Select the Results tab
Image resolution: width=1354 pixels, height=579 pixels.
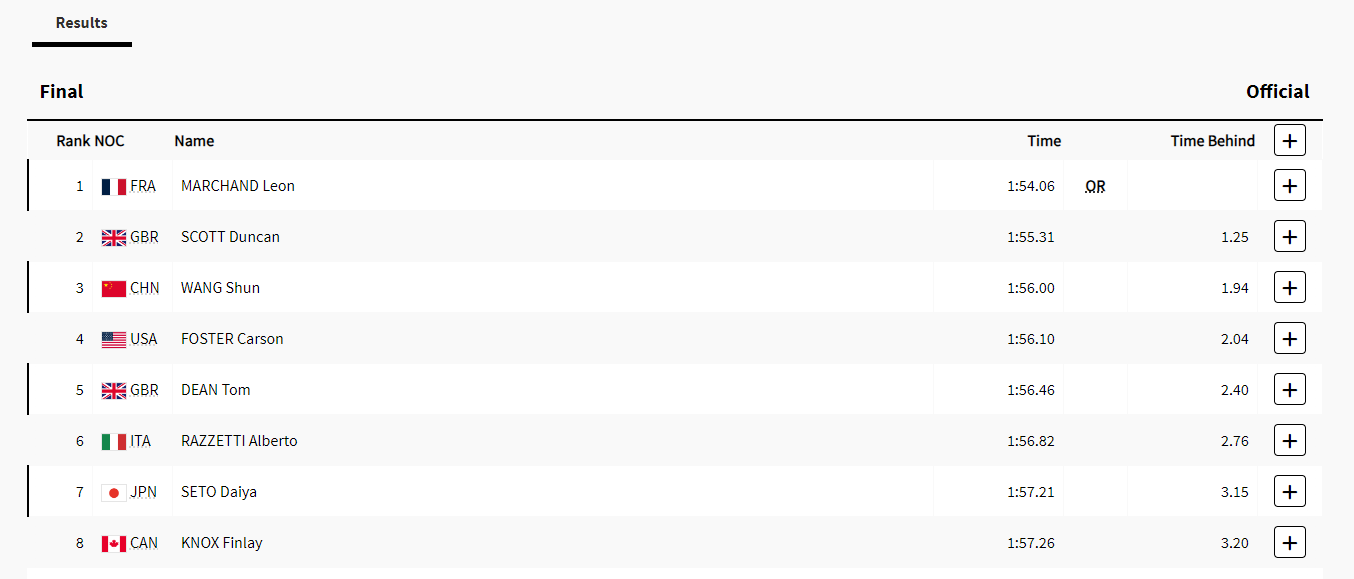click(82, 23)
